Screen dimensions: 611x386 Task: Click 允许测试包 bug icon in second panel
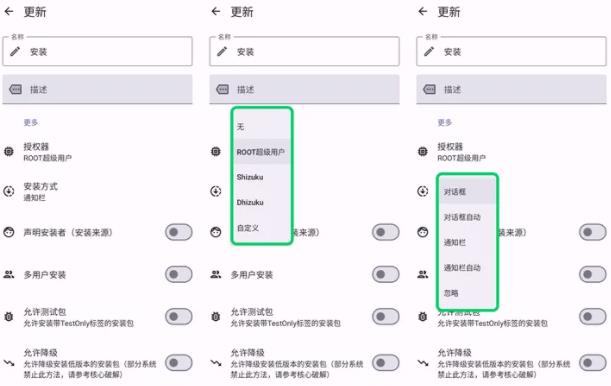[215, 317]
